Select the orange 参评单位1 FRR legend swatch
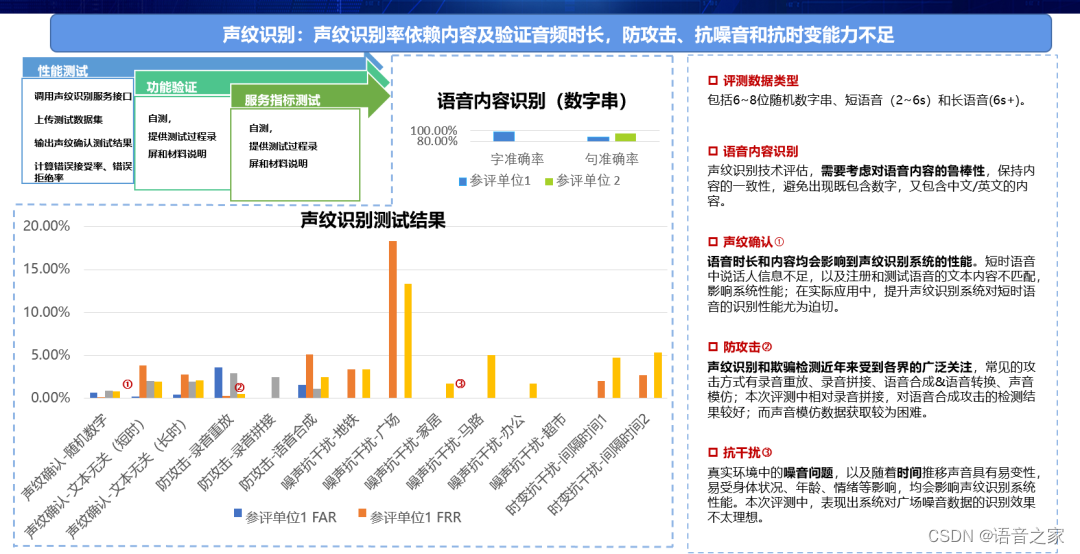This screenshot has width=1080, height=554. pos(362,513)
